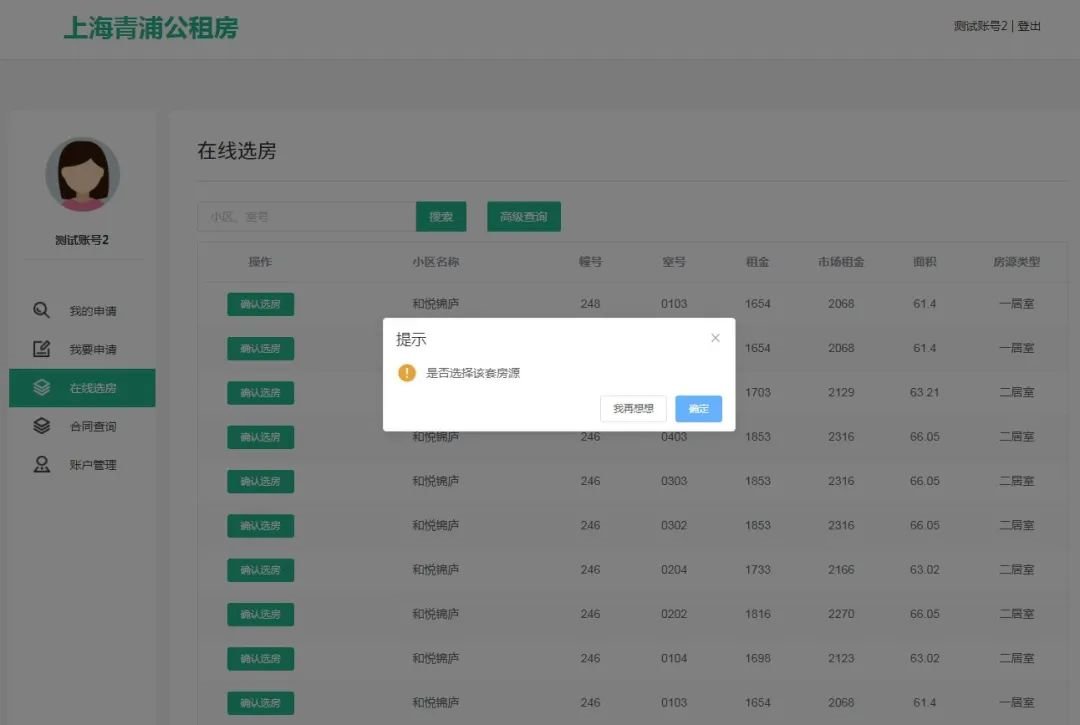Click the orange warning icon in dialog
This screenshot has height=725, width=1080.
pos(407,373)
